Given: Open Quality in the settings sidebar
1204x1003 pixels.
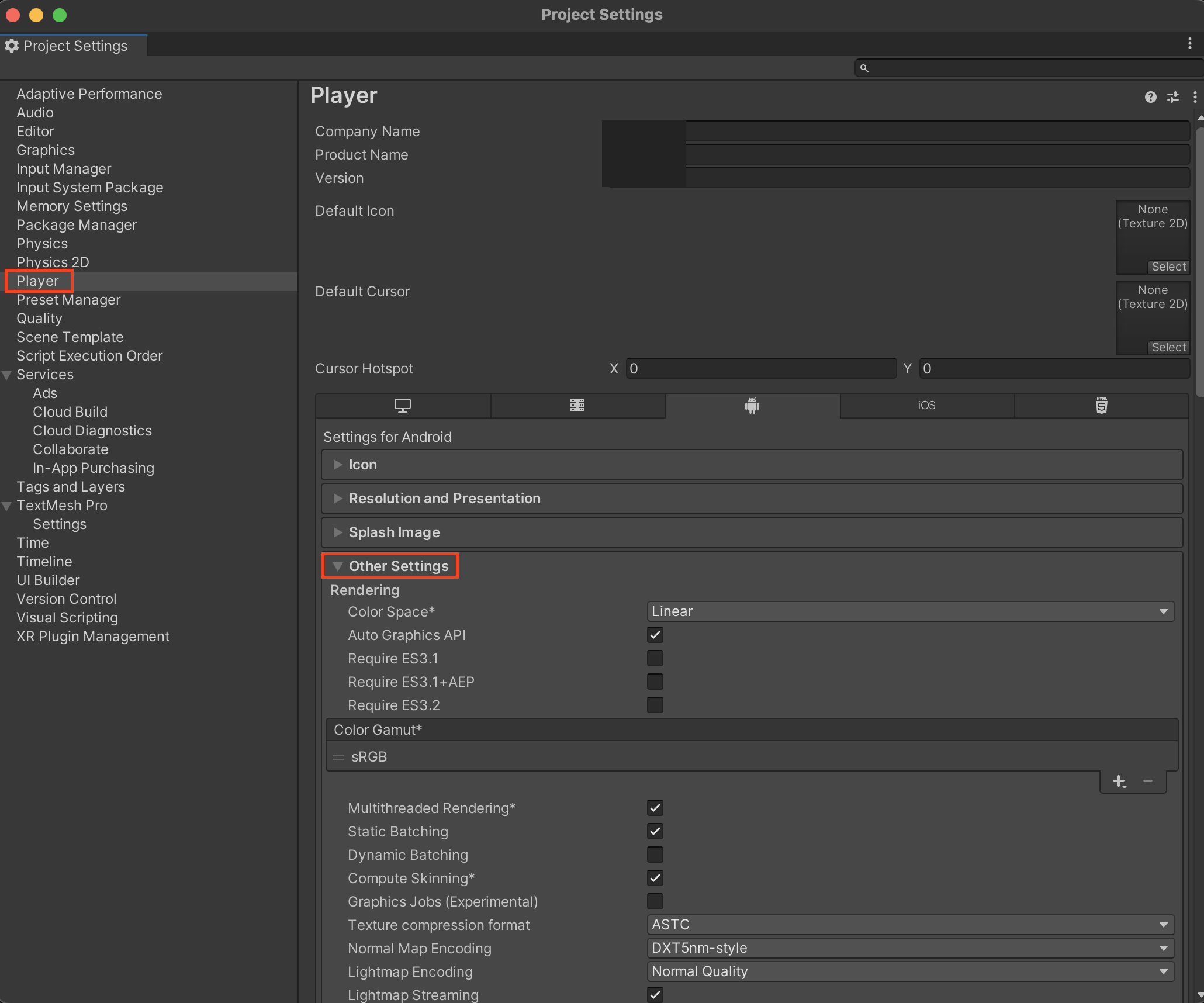Looking at the screenshot, I should click(39, 319).
